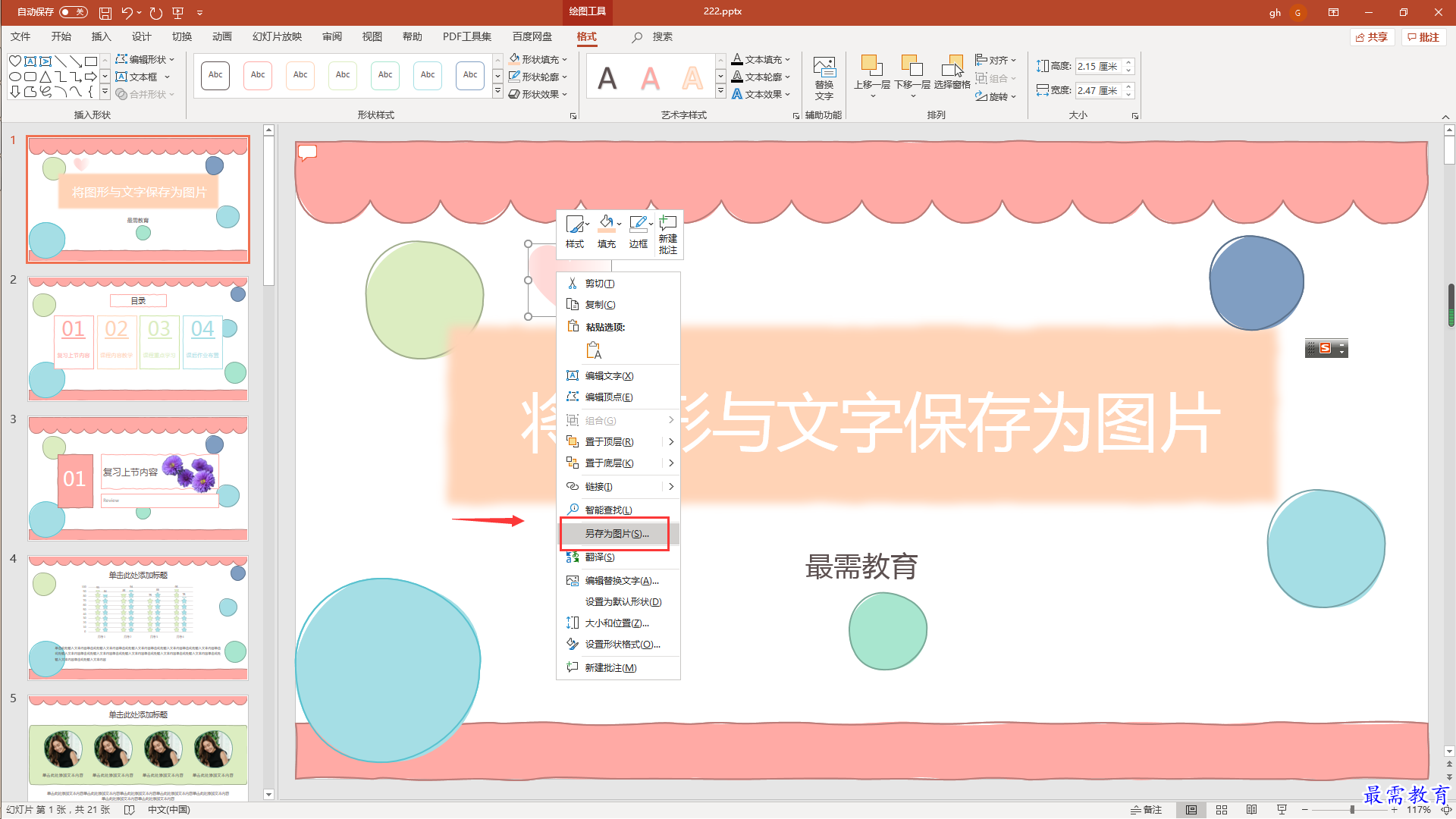
Task: Open the 形状效果 dropdown
Action: pyautogui.click(x=538, y=94)
